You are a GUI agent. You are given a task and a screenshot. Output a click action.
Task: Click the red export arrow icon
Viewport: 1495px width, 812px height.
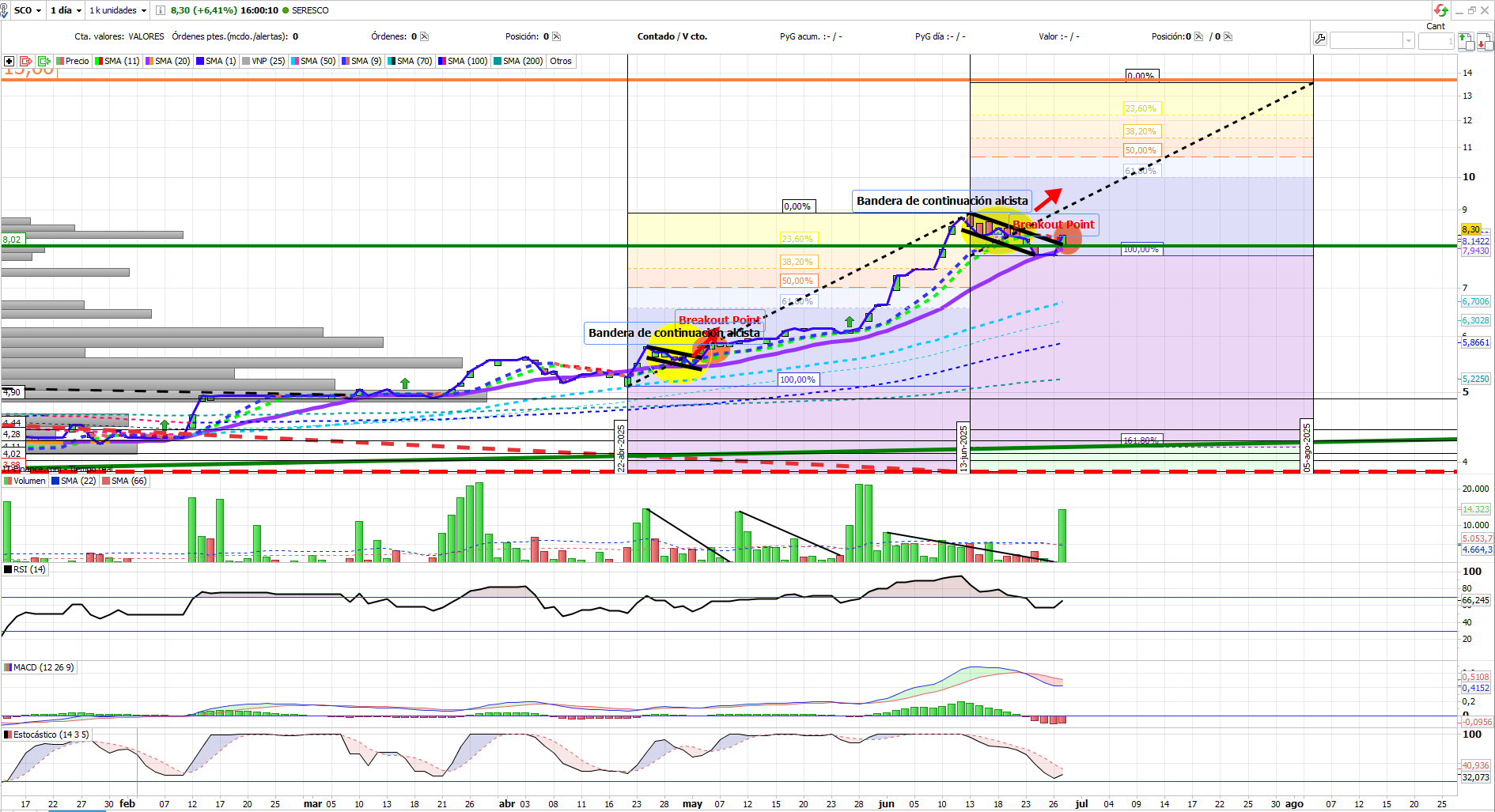[x=26, y=61]
